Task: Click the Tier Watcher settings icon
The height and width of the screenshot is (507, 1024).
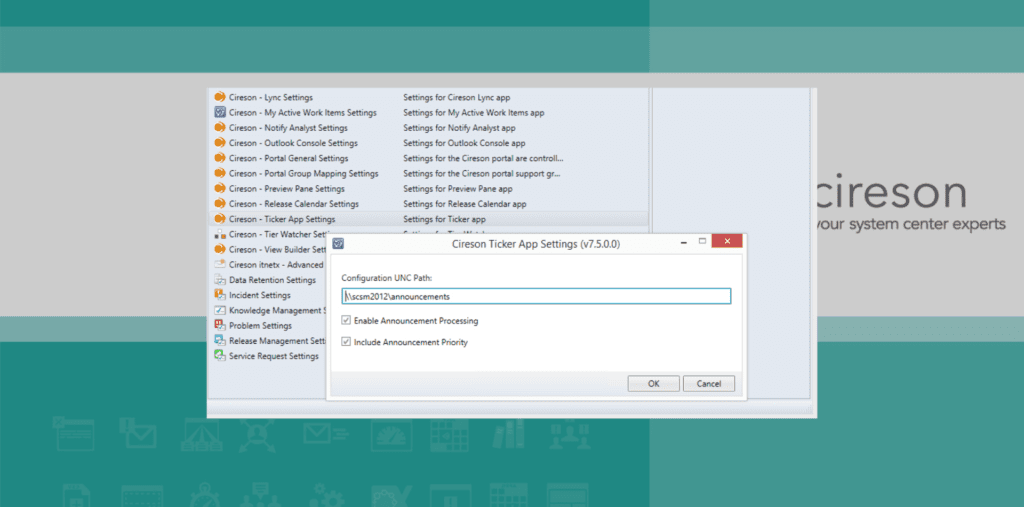Action: (x=219, y=234)
